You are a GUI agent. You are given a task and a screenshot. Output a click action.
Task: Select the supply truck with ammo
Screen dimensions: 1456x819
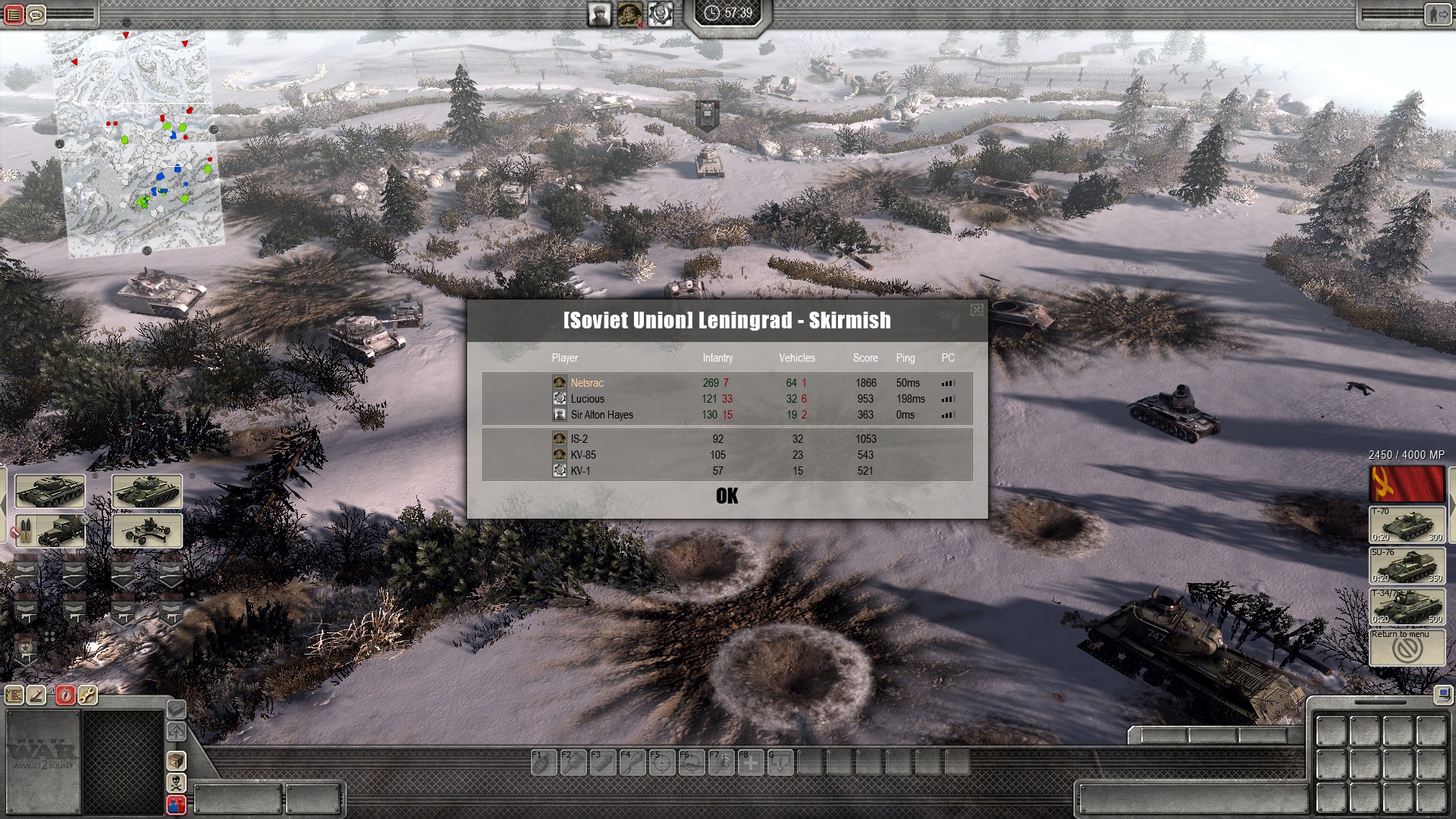(50, 530)
